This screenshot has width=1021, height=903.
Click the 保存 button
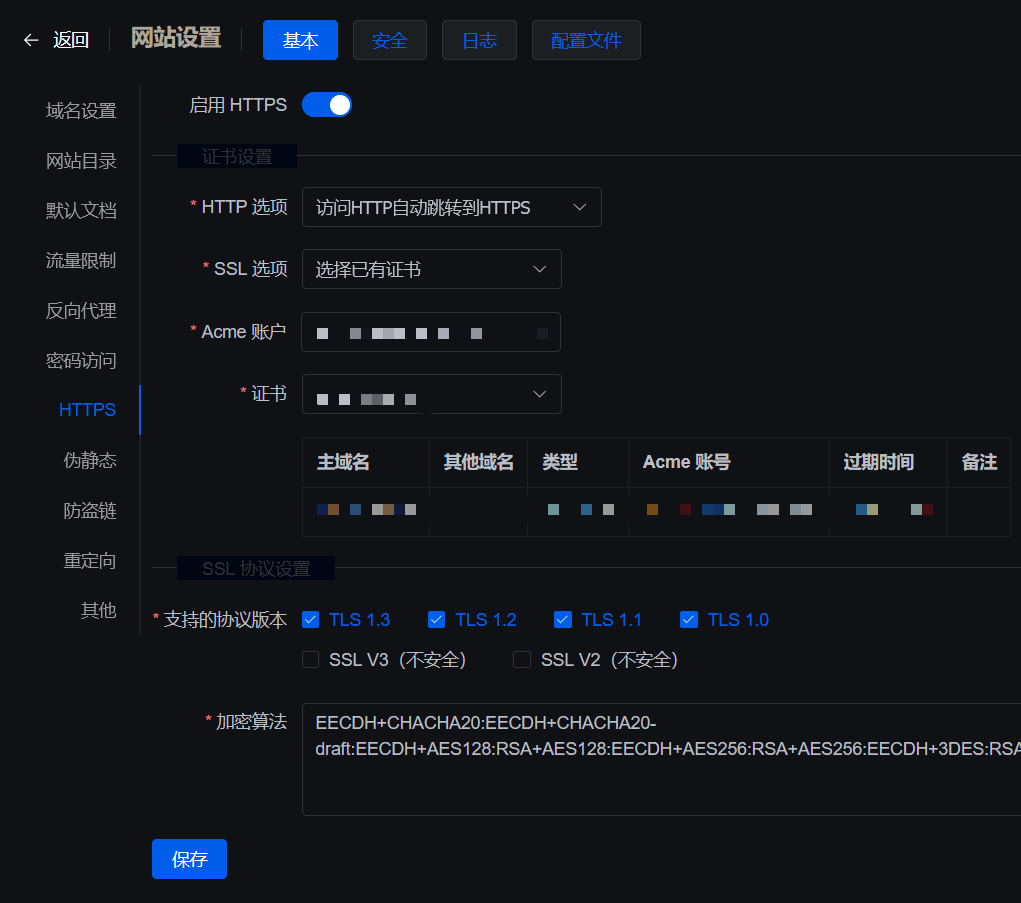coord(189,860)
